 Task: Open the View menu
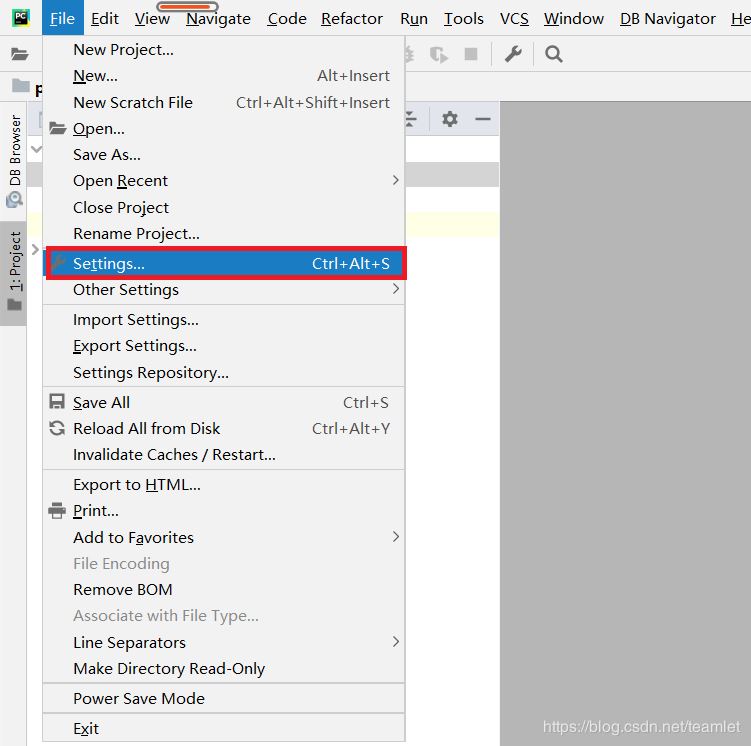click(x=152, y=18)
